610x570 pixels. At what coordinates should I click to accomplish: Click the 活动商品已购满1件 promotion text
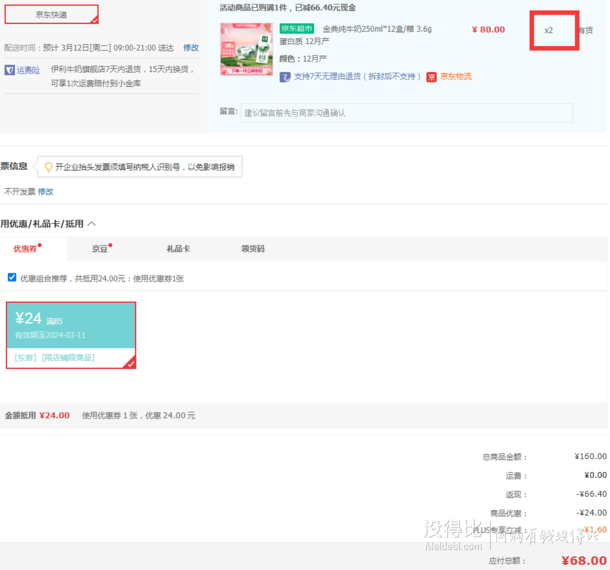pyautogui.click(x=287, y=8)
